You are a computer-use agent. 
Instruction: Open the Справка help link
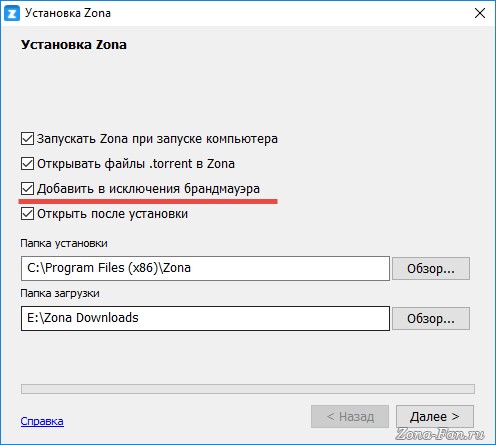click(x=42, y=421)
